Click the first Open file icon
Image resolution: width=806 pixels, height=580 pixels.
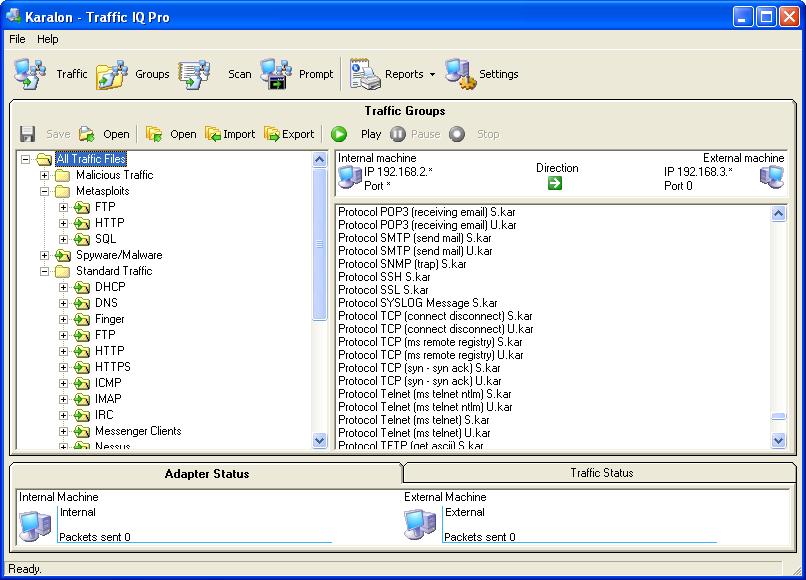(x=86, y=134)
